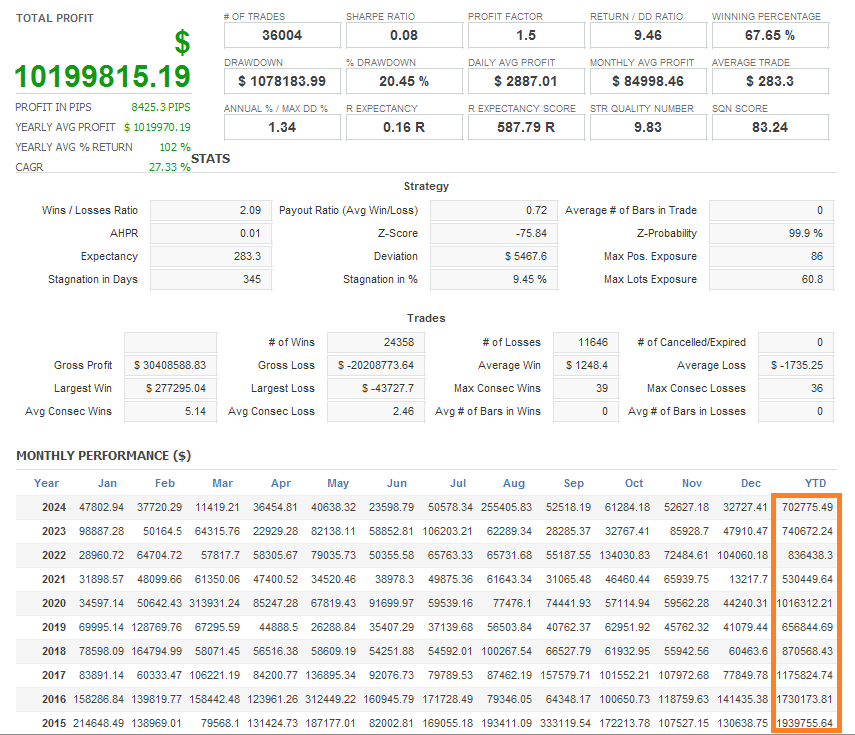Screen dimensions: 855x735
Task: Click Winning Percentage value 67.65 %
Action: click(770, 35)
